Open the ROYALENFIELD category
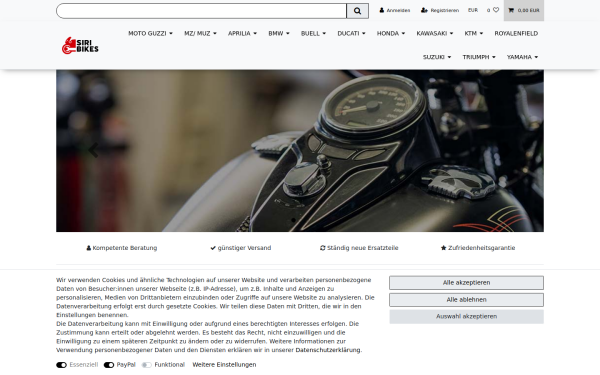 pos(516,34)
